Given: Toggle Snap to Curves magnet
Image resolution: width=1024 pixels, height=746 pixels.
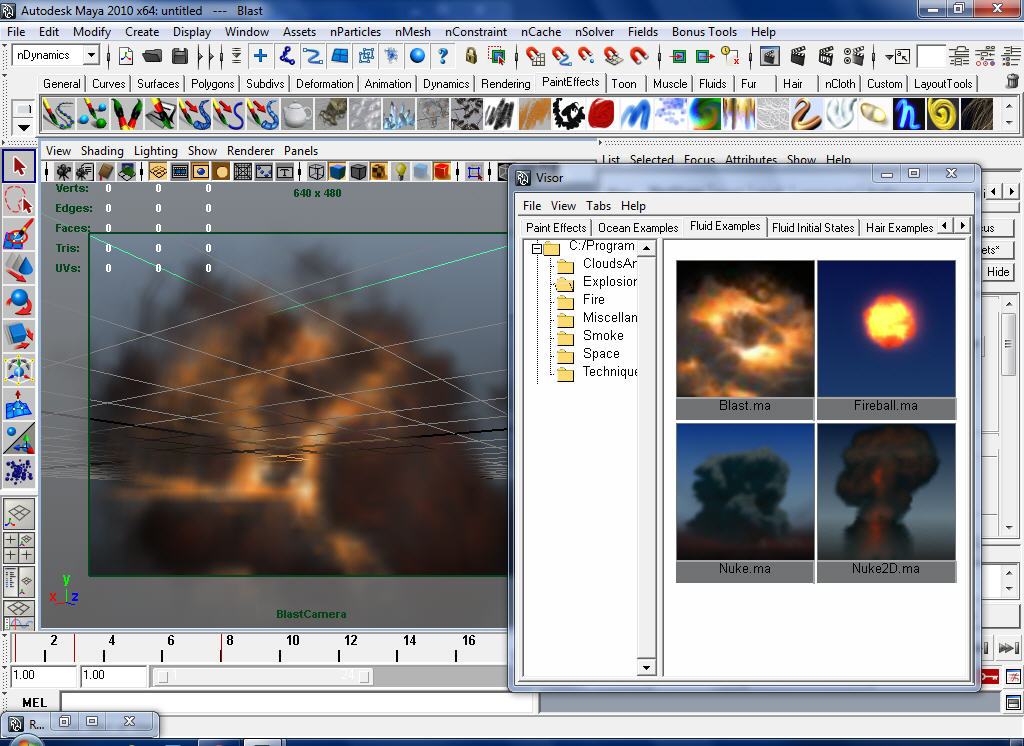Looking at the screenshot, I should (x=561, y=56).
